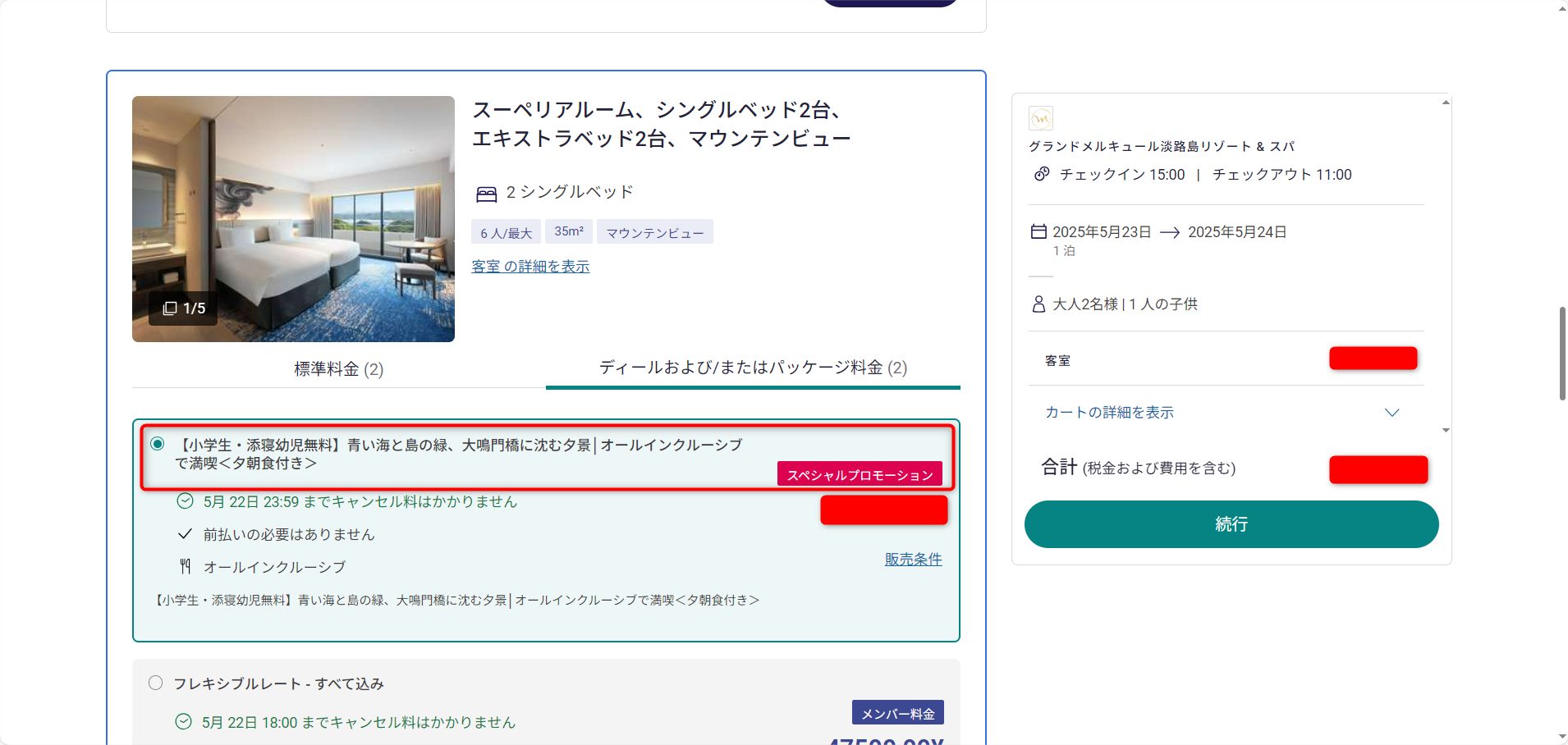This screenshot has width=1568, height=745.
Task: Click the カートの詳細を表示 text link
Action: click(1109, 413)
